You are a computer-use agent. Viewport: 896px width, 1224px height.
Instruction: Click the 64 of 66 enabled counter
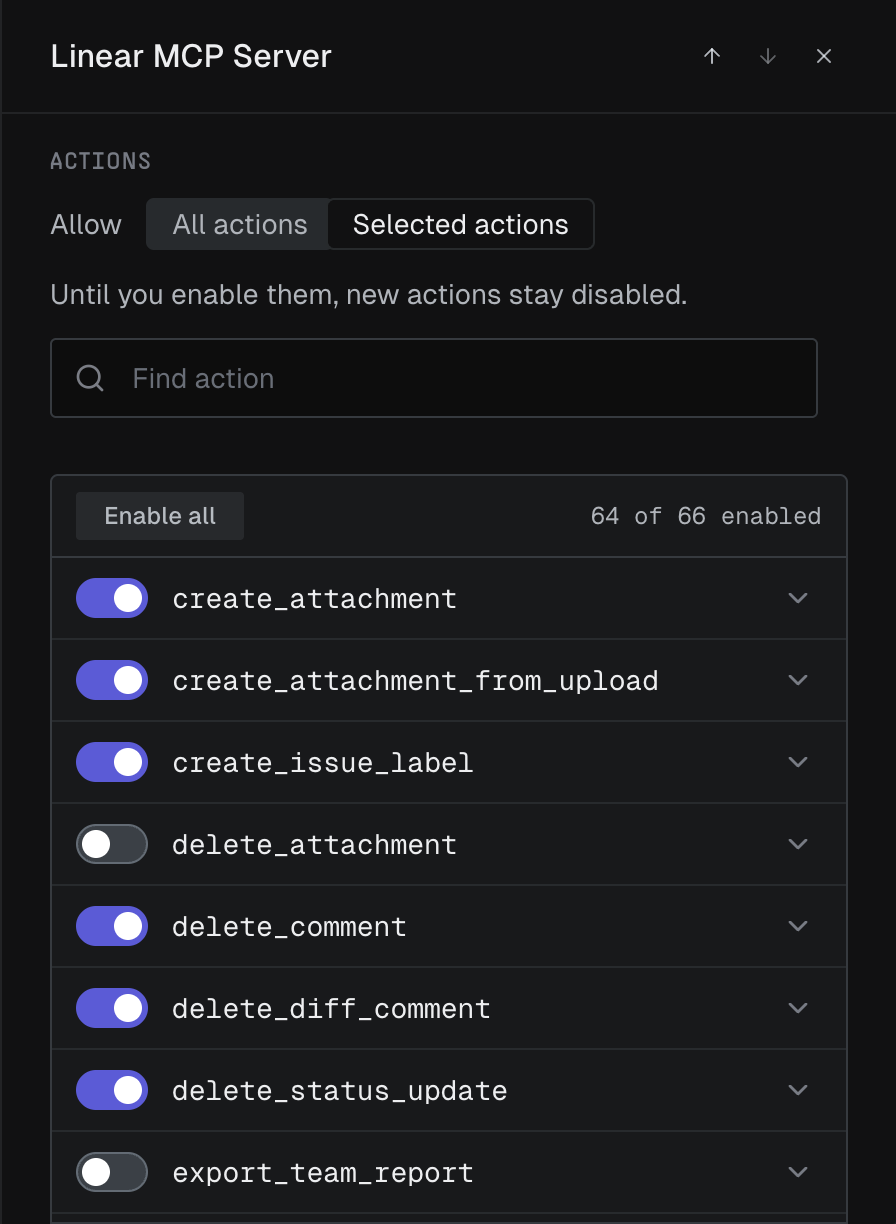pos(706,516)
